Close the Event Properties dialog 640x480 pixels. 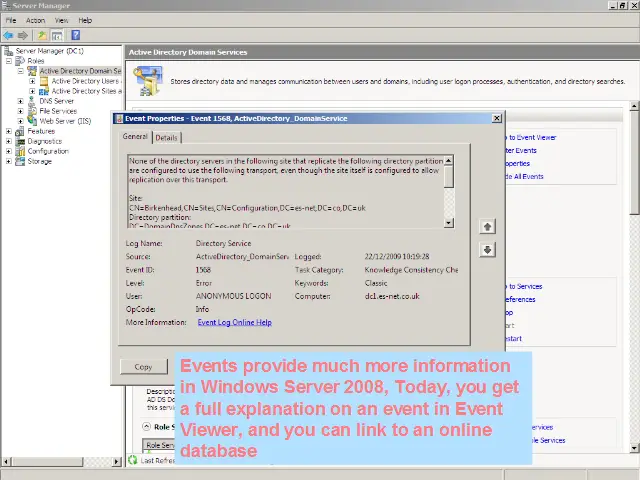tap(496, 118)
